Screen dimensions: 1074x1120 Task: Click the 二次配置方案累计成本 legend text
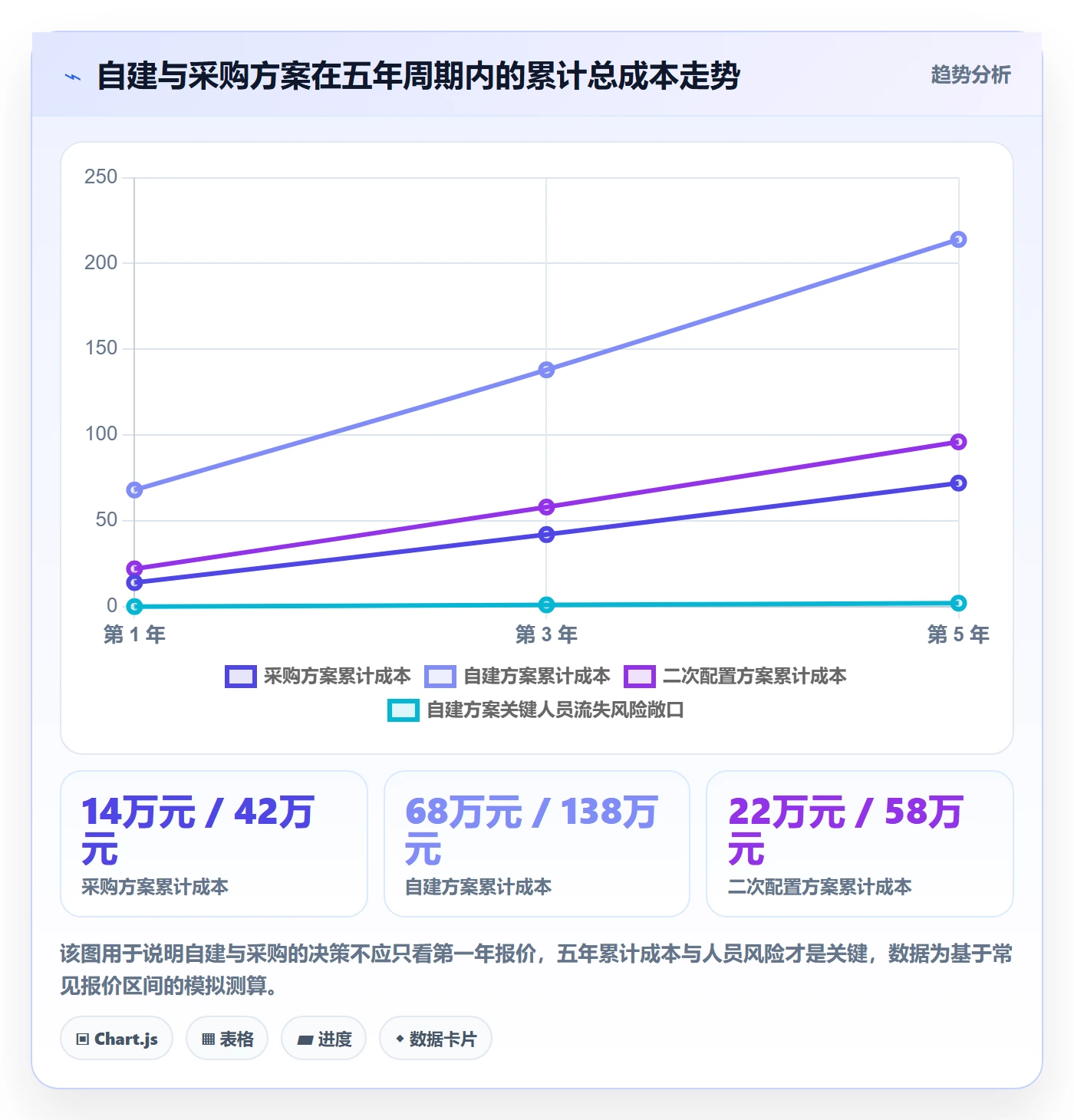[755, 677]
